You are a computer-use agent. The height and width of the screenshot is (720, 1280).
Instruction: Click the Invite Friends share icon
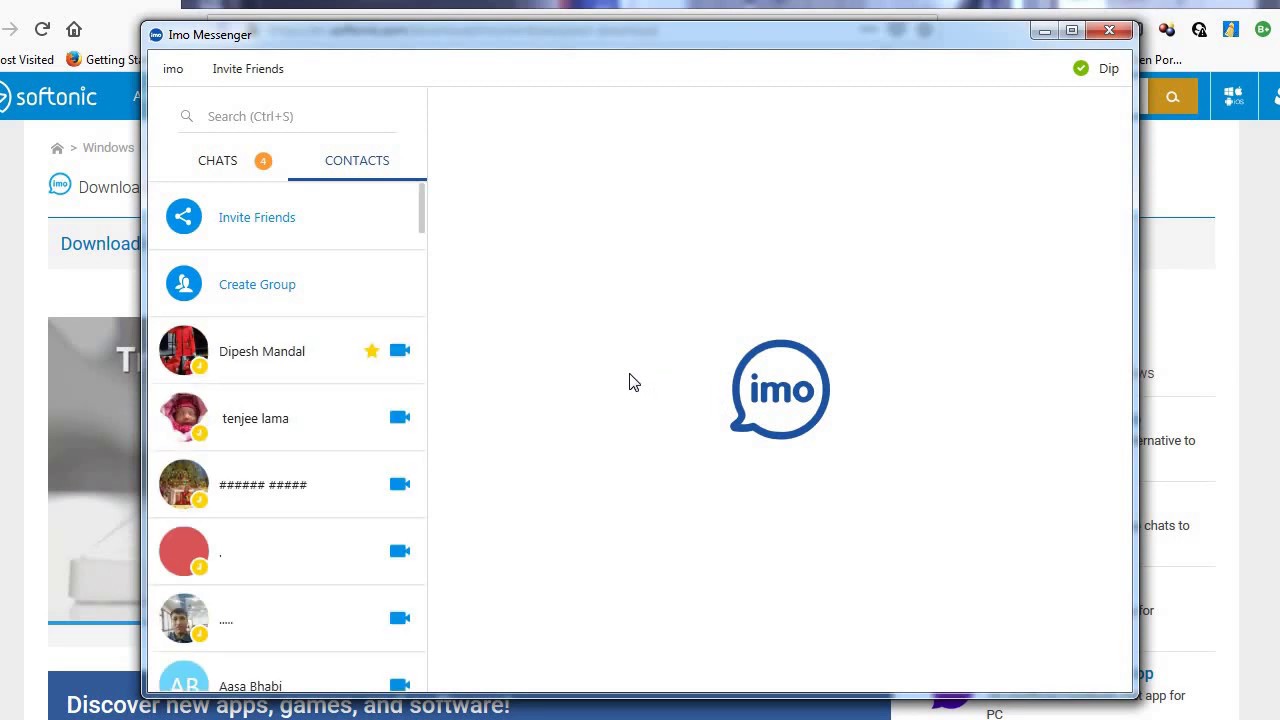(184, 217)
